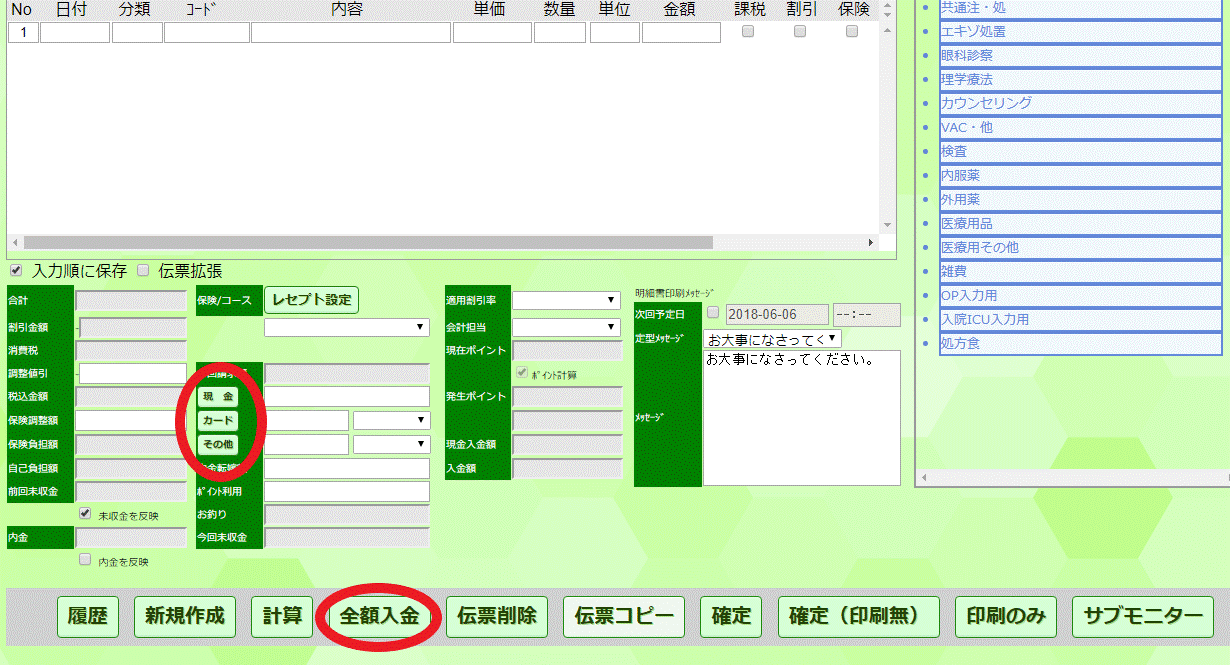Click the 金額 field in row 1
1230x665 pixels.
tap(681, 32)
